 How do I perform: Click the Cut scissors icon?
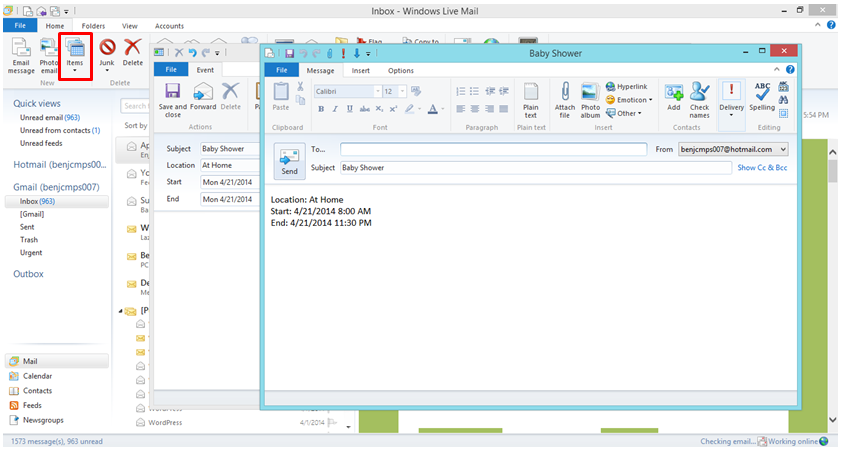300,86
